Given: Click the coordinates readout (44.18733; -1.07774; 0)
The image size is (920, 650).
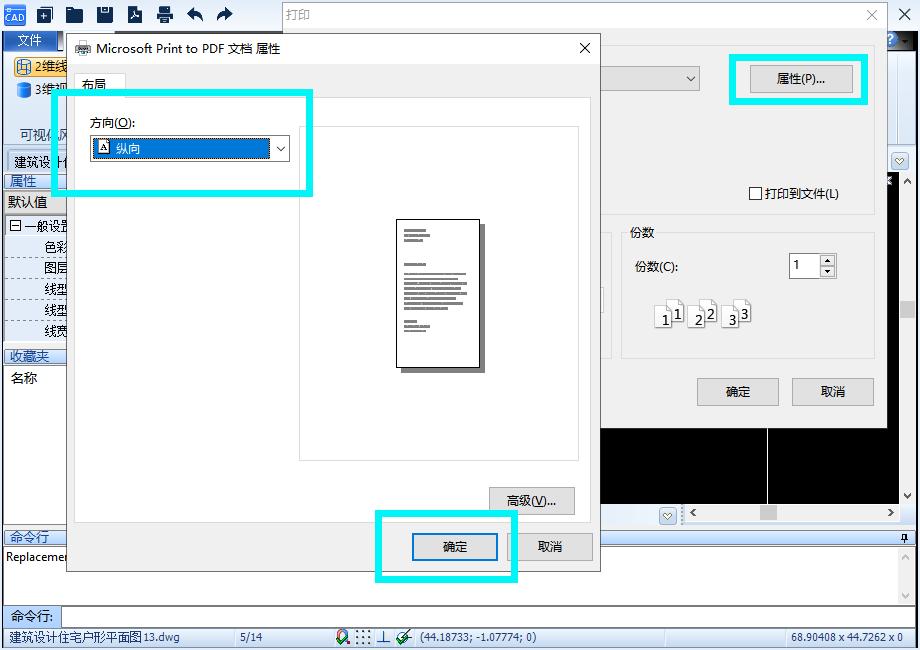Looking at the screenshot, I should (478, 637).
